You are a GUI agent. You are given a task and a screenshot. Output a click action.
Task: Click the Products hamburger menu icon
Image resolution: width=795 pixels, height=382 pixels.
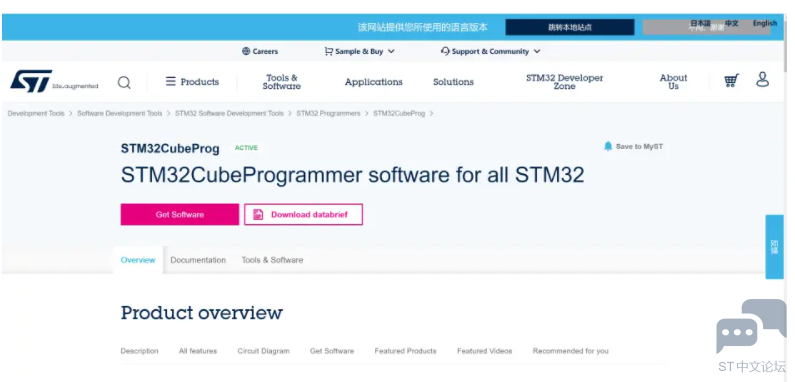tap(171, 81)
